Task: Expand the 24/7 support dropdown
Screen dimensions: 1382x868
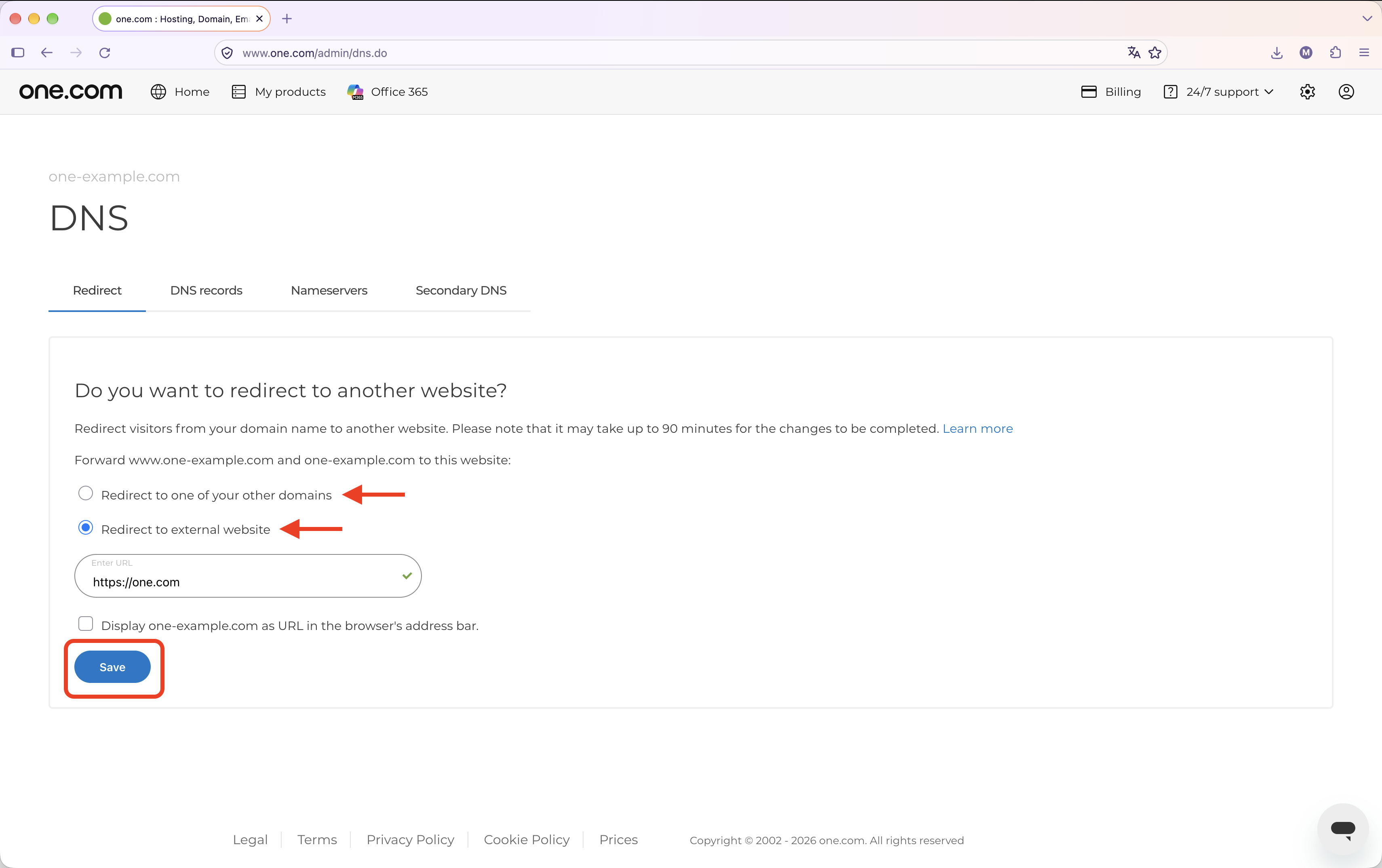Action: pos(1219,92)
